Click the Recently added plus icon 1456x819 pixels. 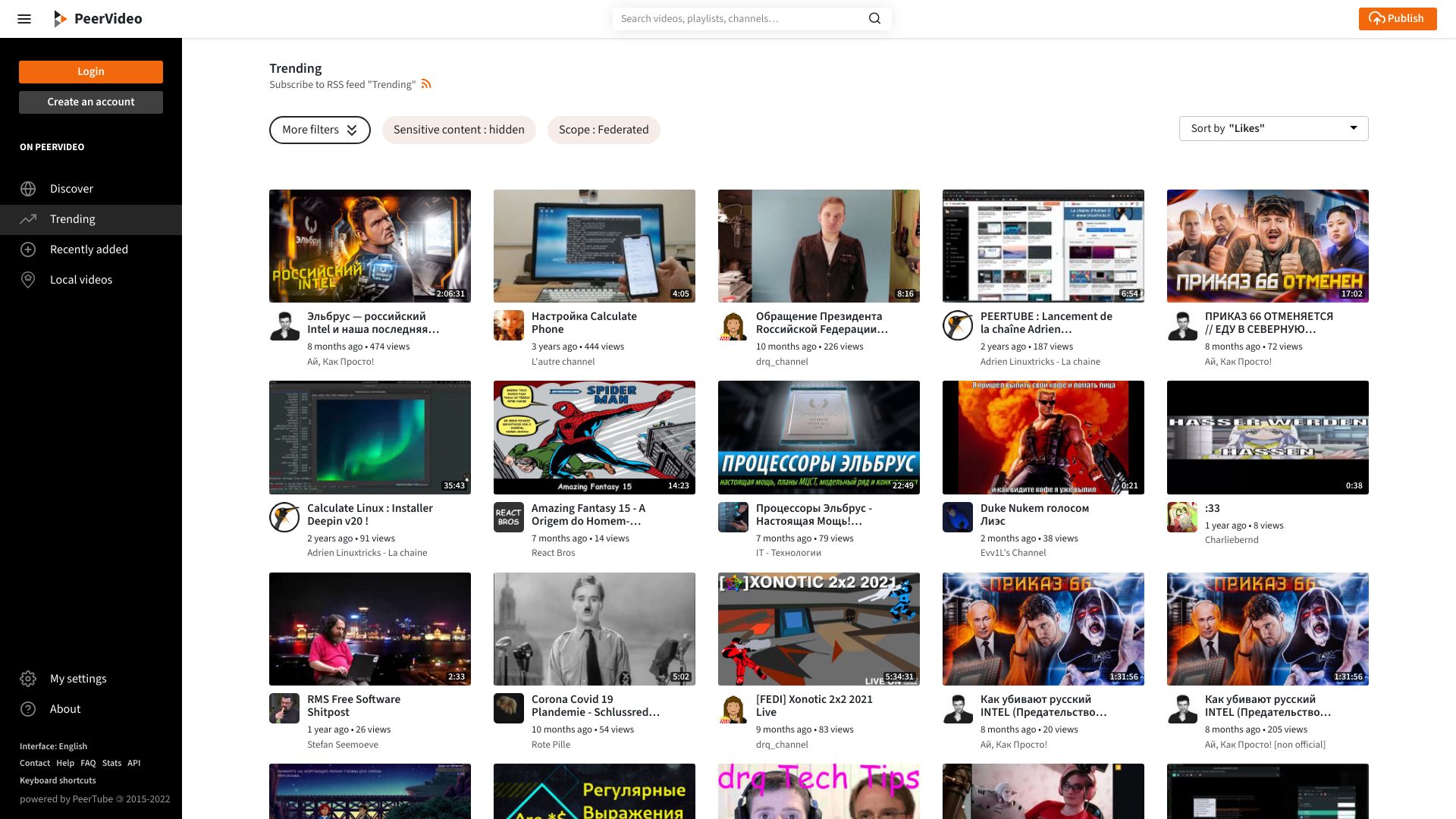click(28, 249)
